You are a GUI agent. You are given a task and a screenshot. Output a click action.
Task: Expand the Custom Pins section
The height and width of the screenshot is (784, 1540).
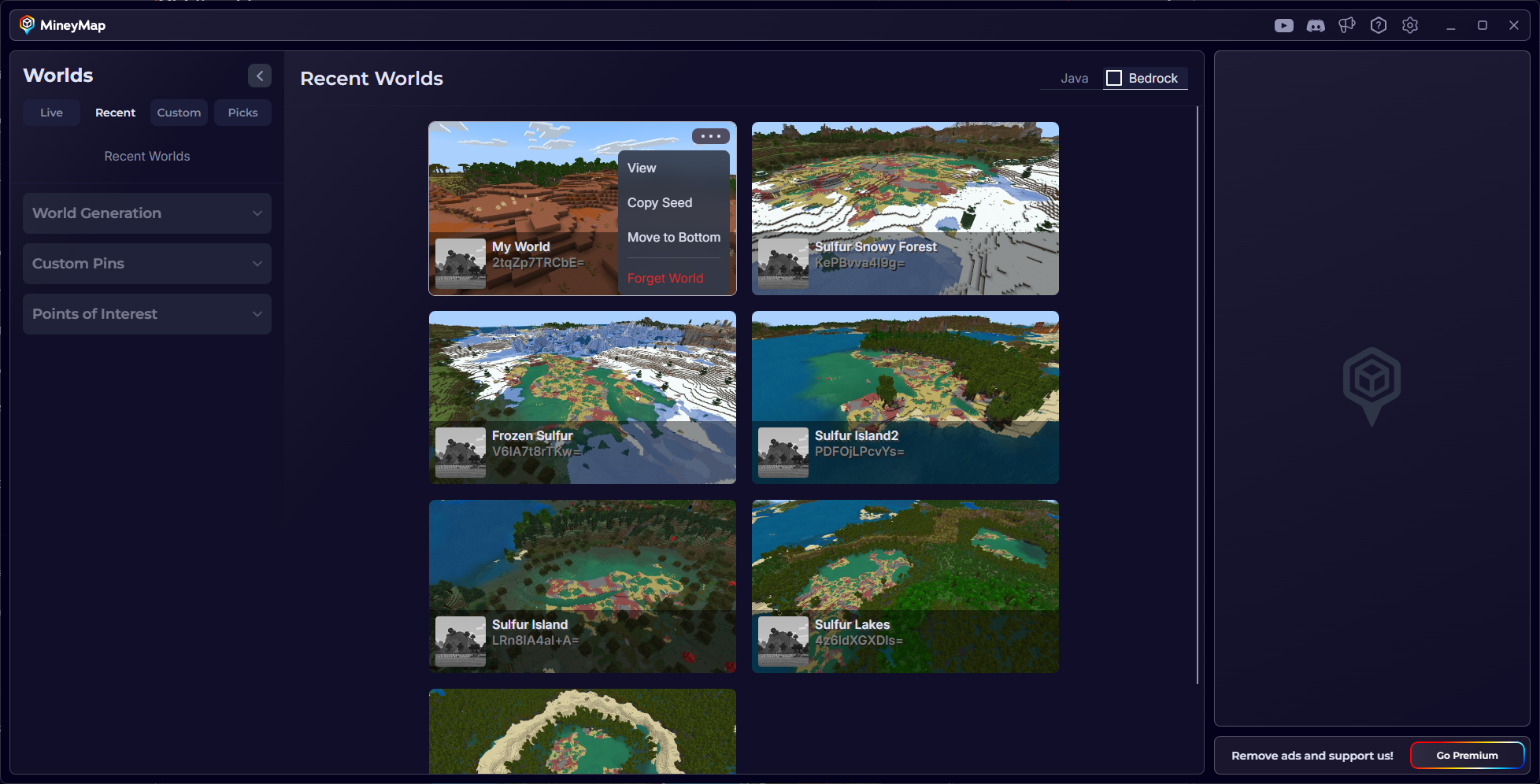147,264
